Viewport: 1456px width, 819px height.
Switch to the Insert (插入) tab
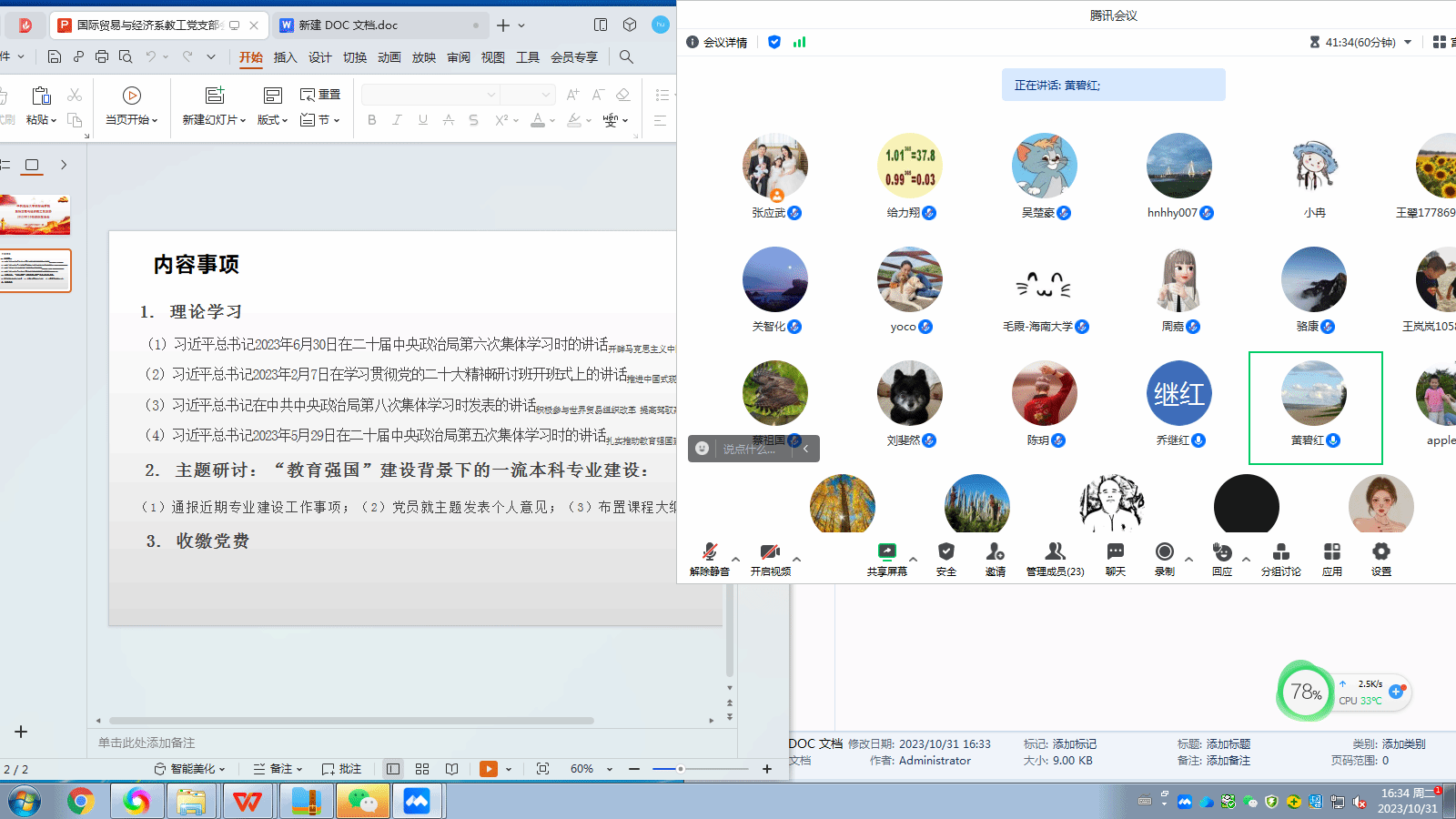coord(286,57)
